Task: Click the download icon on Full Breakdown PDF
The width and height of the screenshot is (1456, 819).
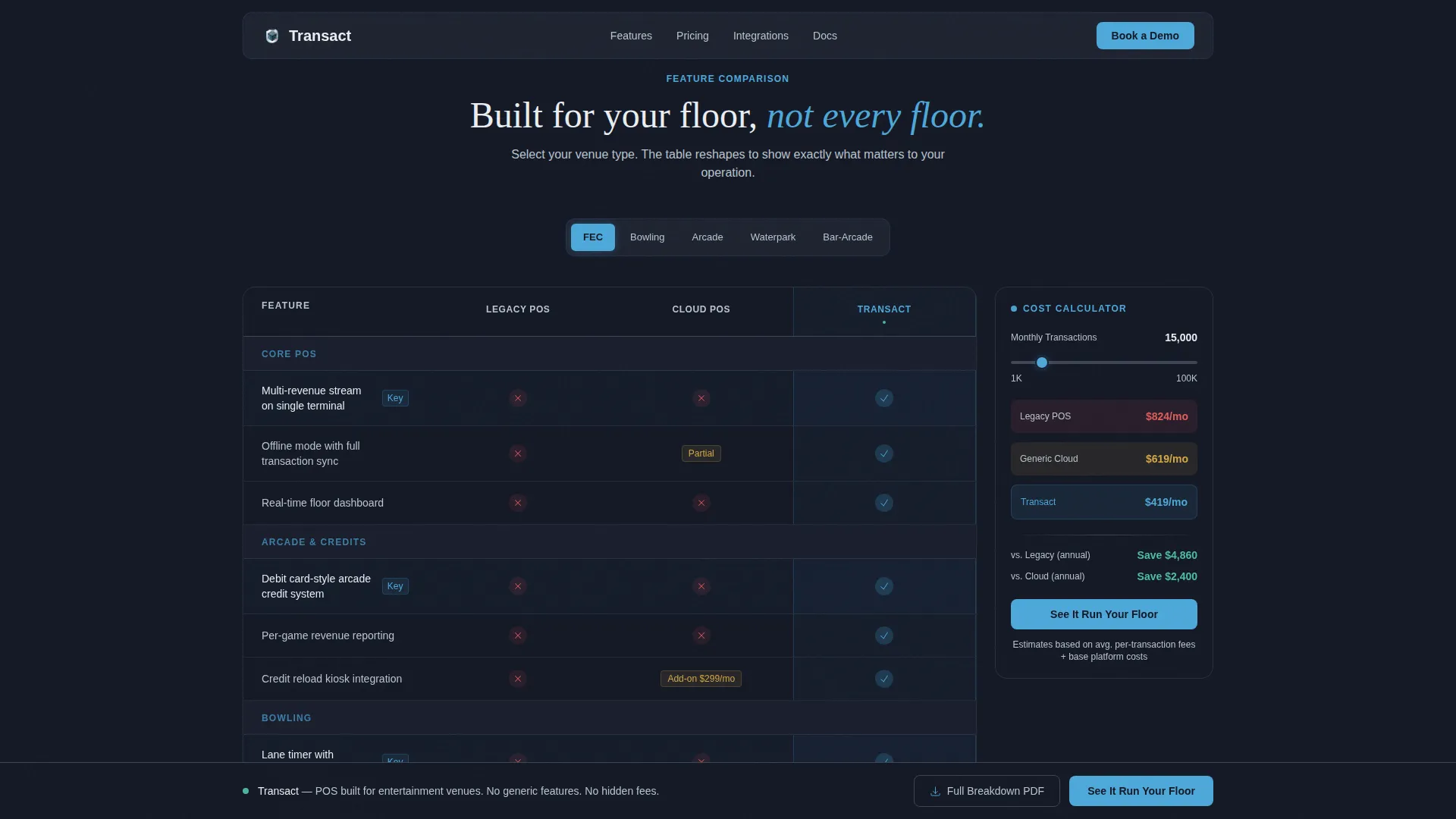Action: (x=935, y=791)
